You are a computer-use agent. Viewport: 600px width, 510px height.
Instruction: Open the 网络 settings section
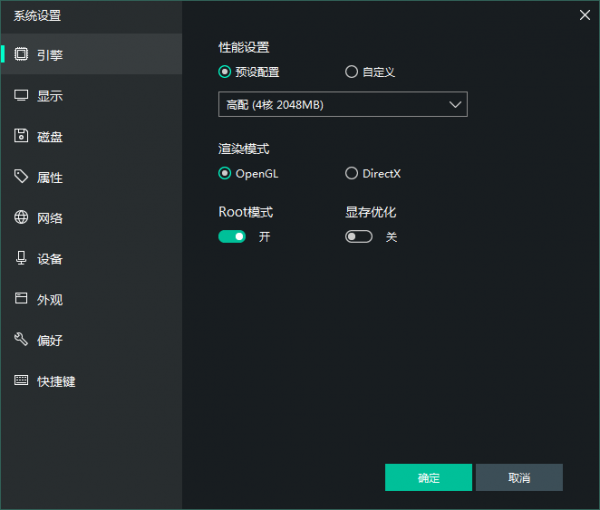coord(91,218)
